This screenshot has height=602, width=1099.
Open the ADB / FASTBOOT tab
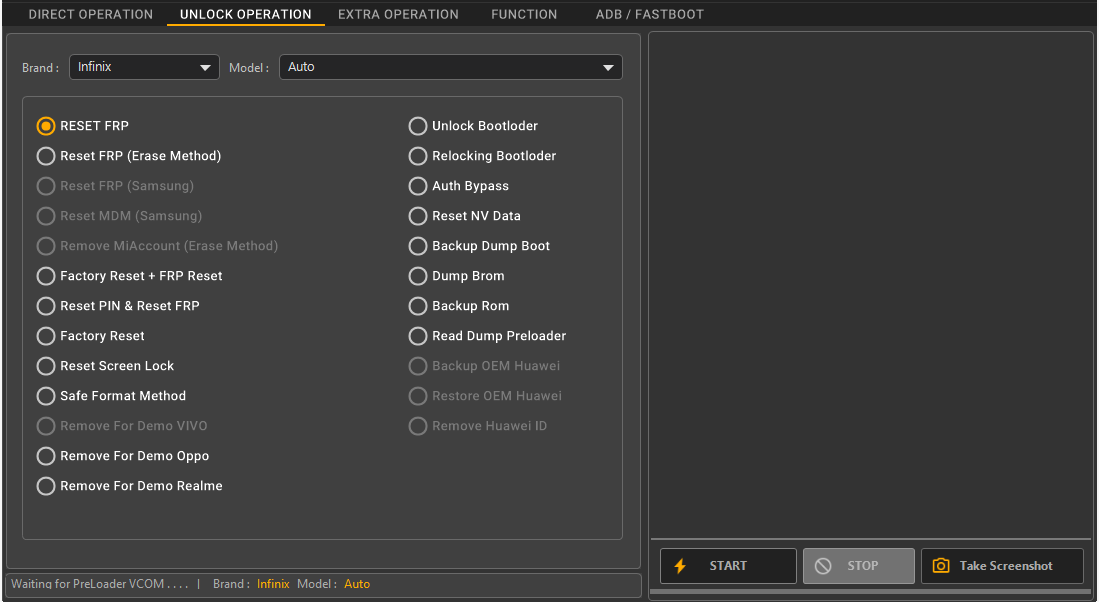648,14
